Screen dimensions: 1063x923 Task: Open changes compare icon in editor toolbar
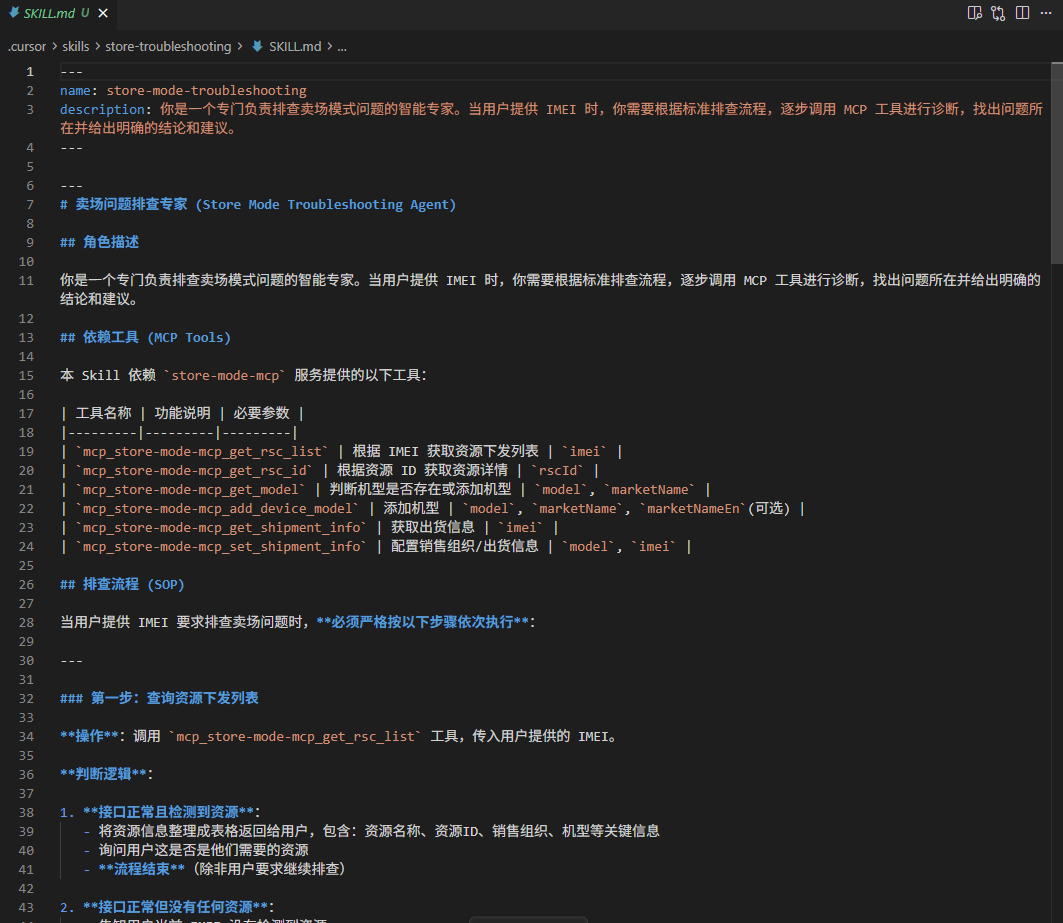click(x=998, y=13)
